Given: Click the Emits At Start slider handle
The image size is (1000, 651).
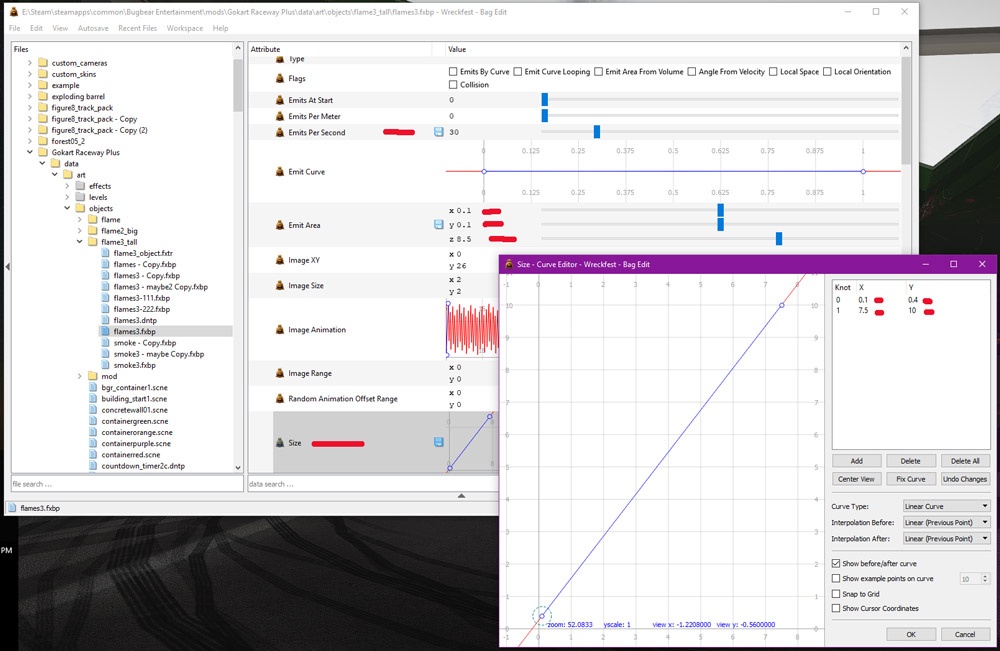Looking at the screenshot, I should 545,99.
